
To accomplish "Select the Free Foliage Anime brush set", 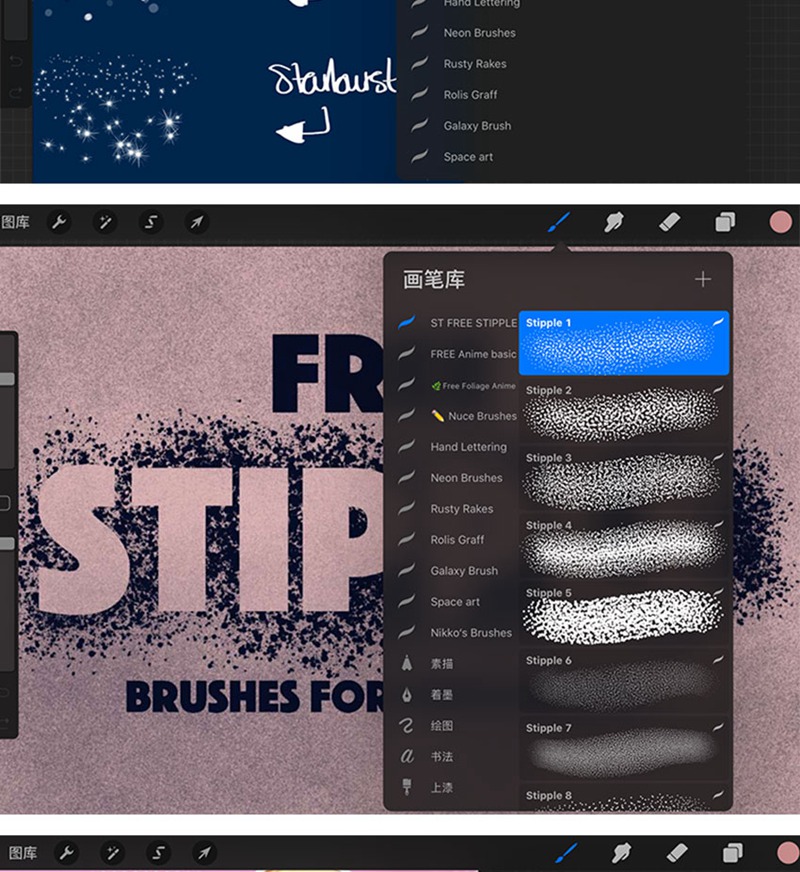I will pos(473,385).
